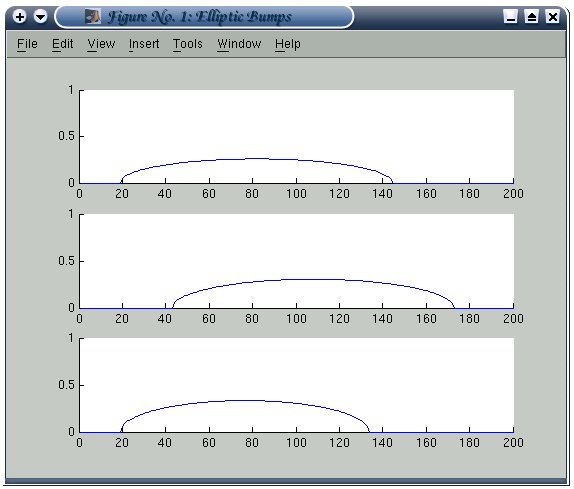
Task: Click the 100 tick label on top axes
Action: (x=296, y=194)
